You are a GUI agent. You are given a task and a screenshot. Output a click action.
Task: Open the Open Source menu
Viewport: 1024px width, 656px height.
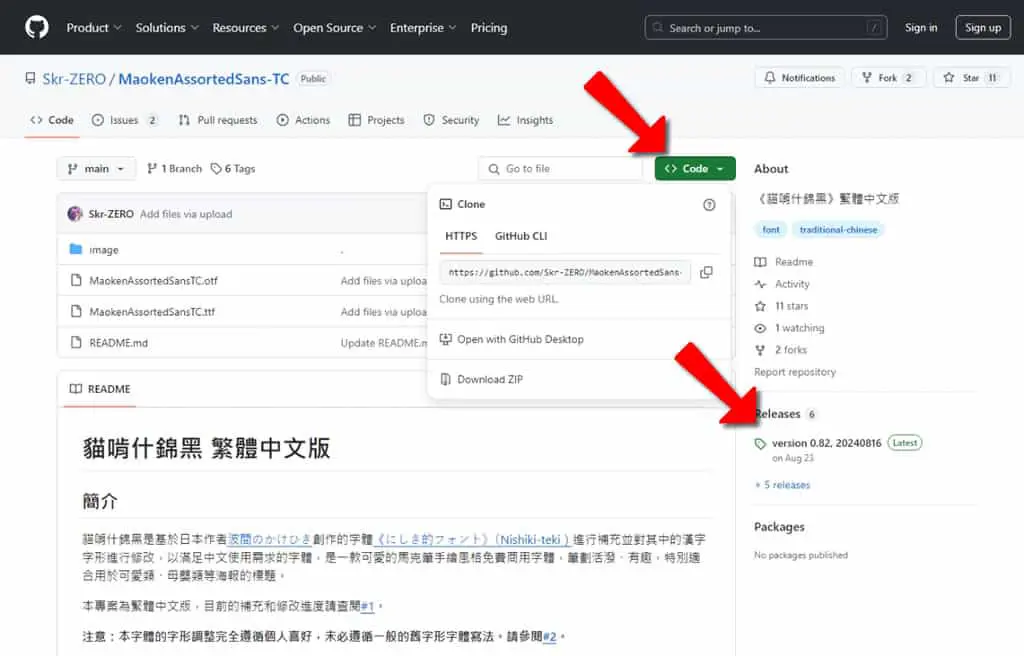click(334, 27)
